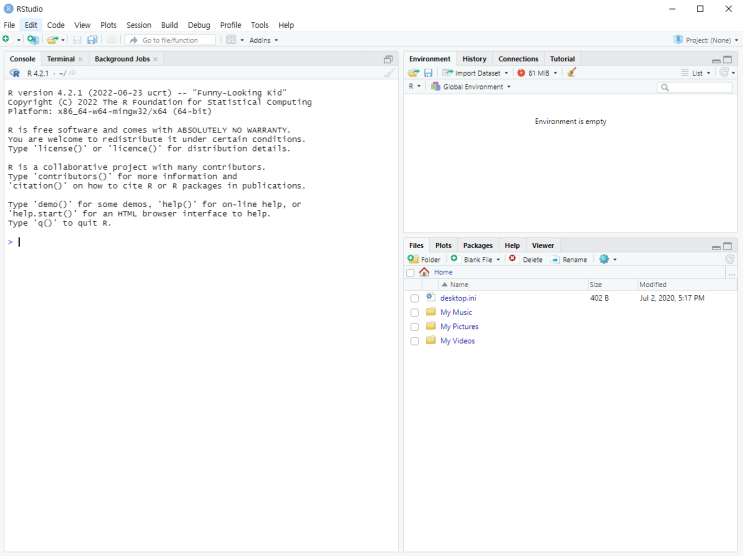The height and width of the screenshot is (556, 743).
Task: Expand the Global Environment dropdown
Action: point(470,87)
